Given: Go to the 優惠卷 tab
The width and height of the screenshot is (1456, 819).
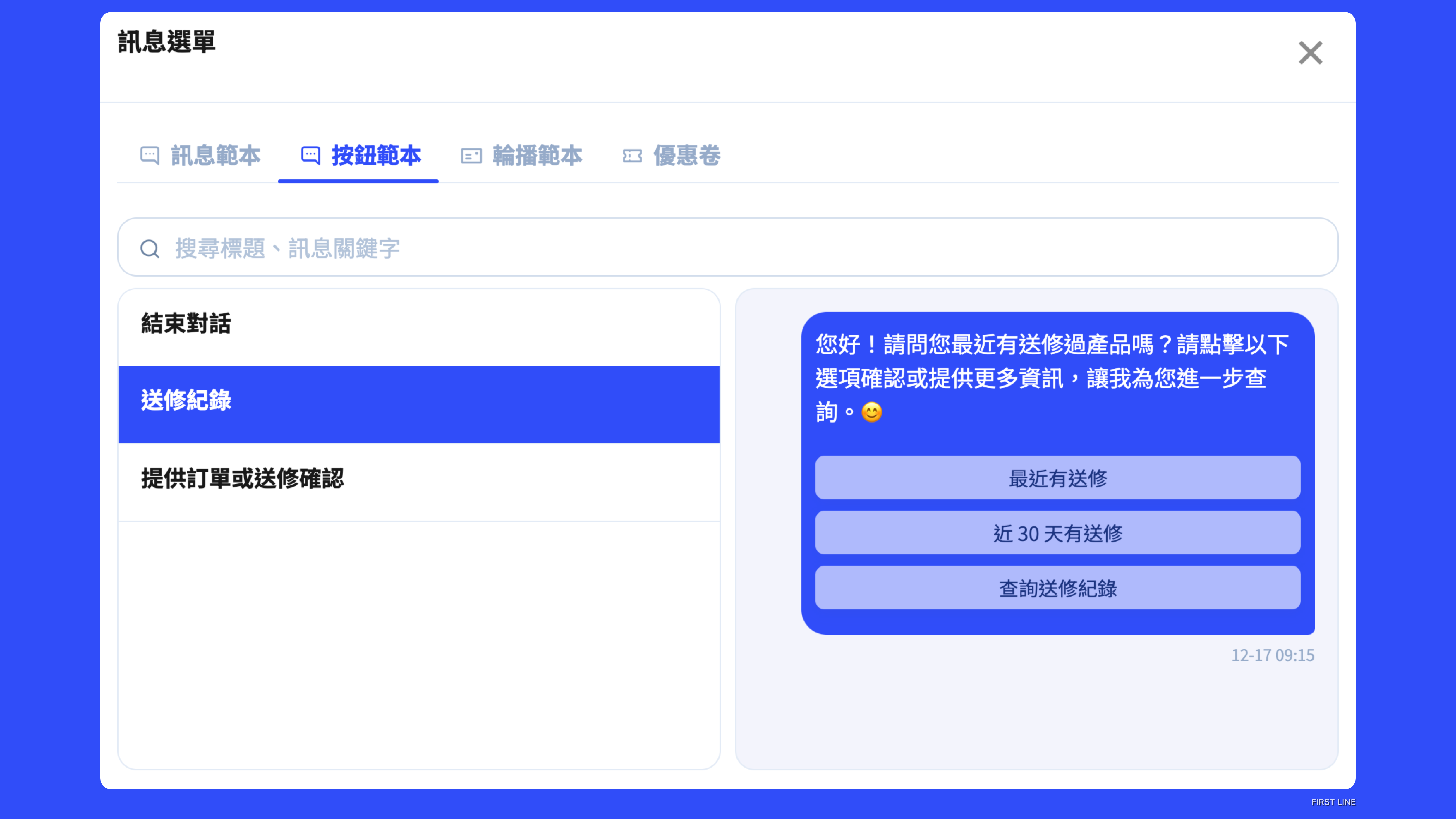Looking at the screenshot, I should pos(671,155).
